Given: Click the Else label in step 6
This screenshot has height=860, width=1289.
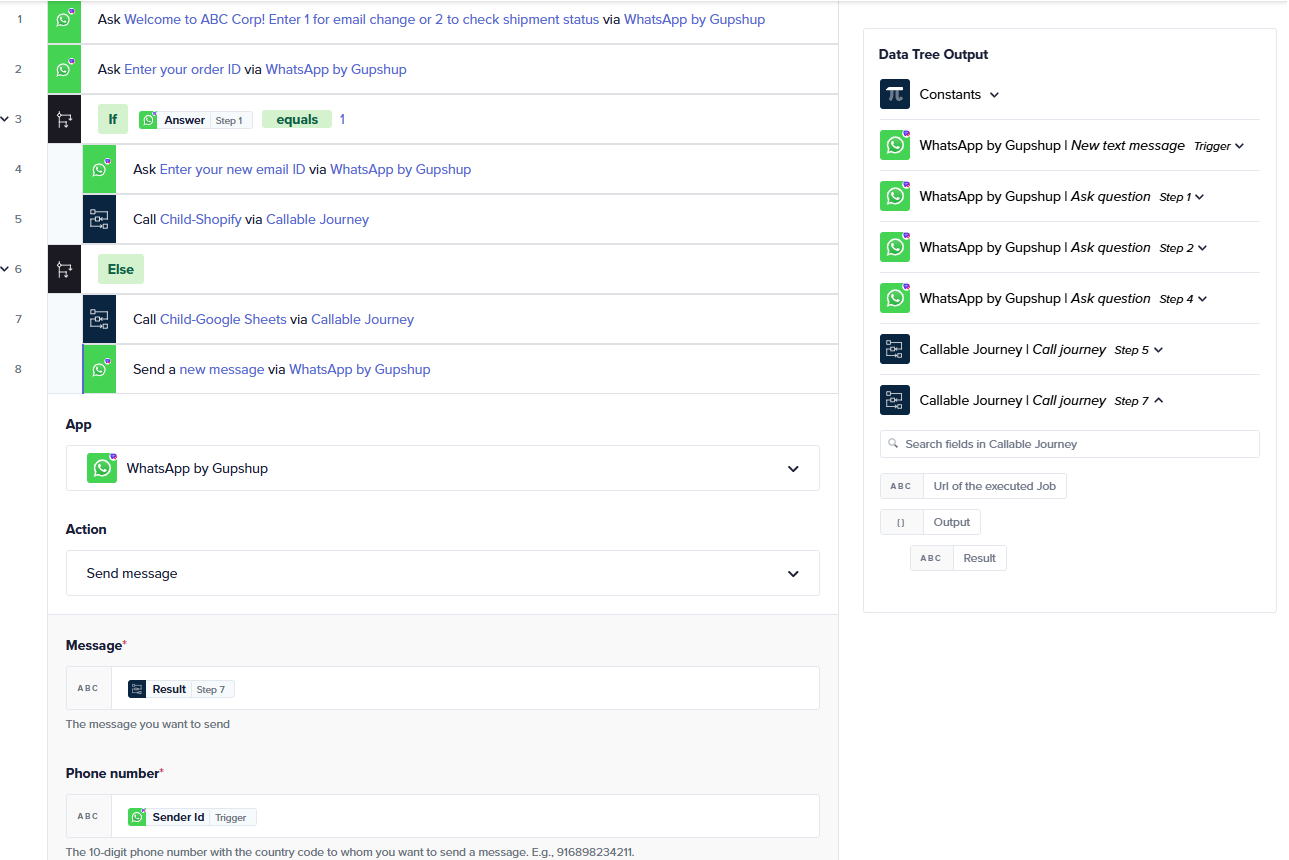Looking at the screenshot, I should coord(121,269).
